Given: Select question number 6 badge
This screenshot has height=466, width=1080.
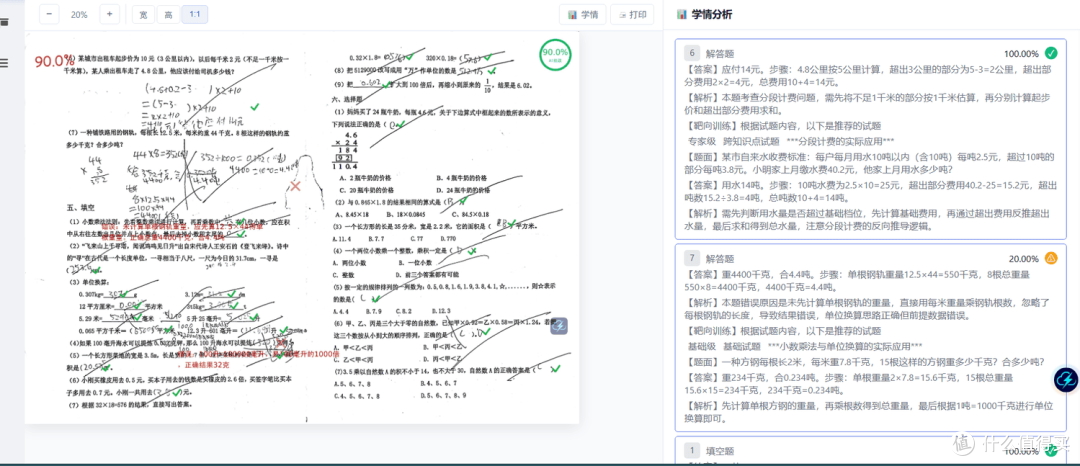Looking at the screenshot, I should click(692, 53).
